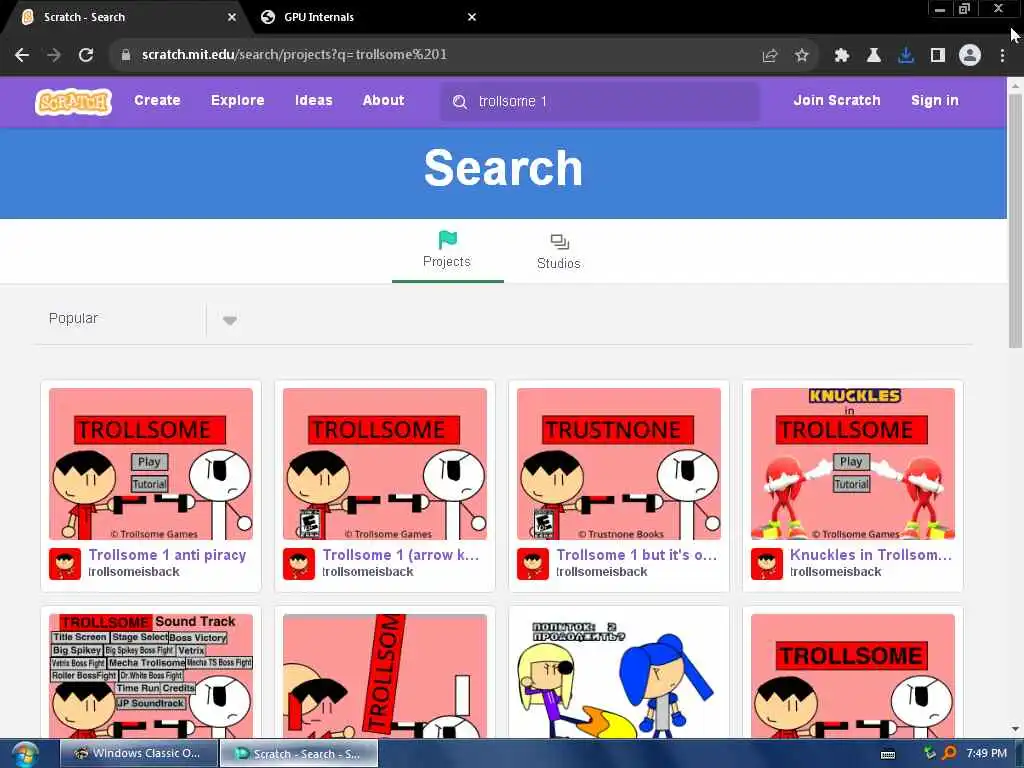This screenshot has width=1024, height=768.
Task: Open the Trollsome Sound Track thumbnail
Action: [x=151, y=676]
